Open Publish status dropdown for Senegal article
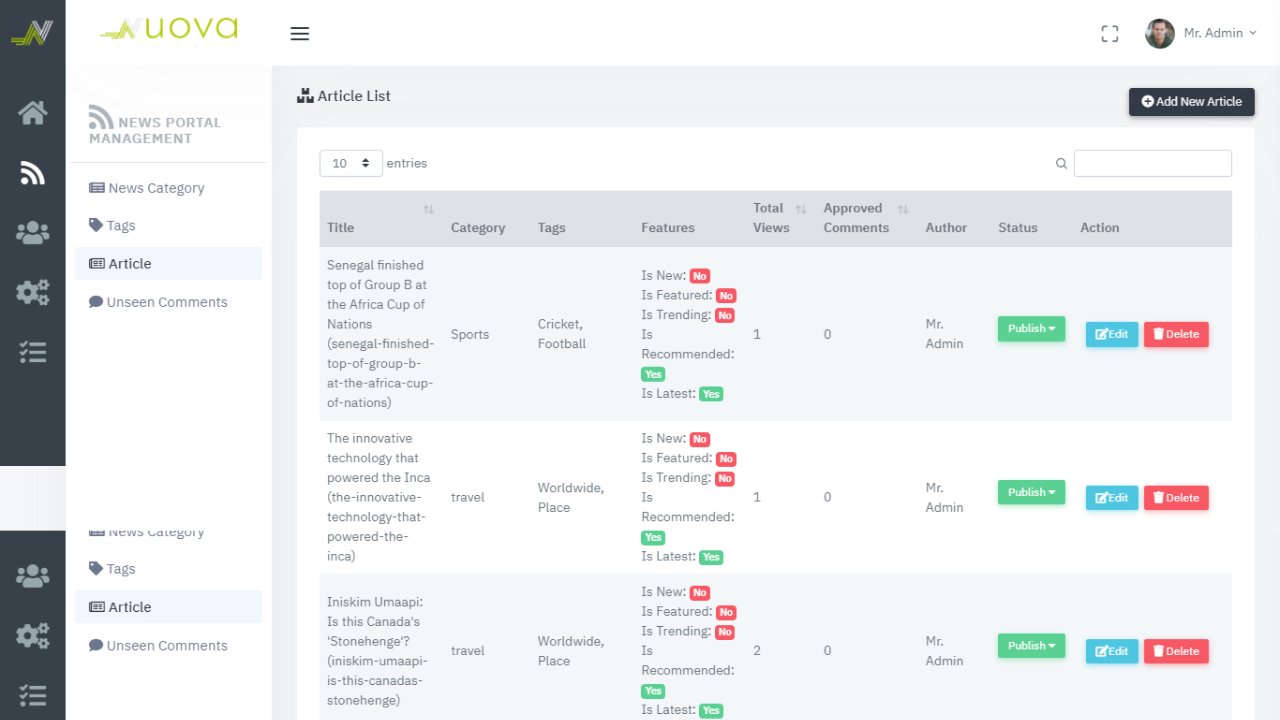 click(x=1031, y=329)
